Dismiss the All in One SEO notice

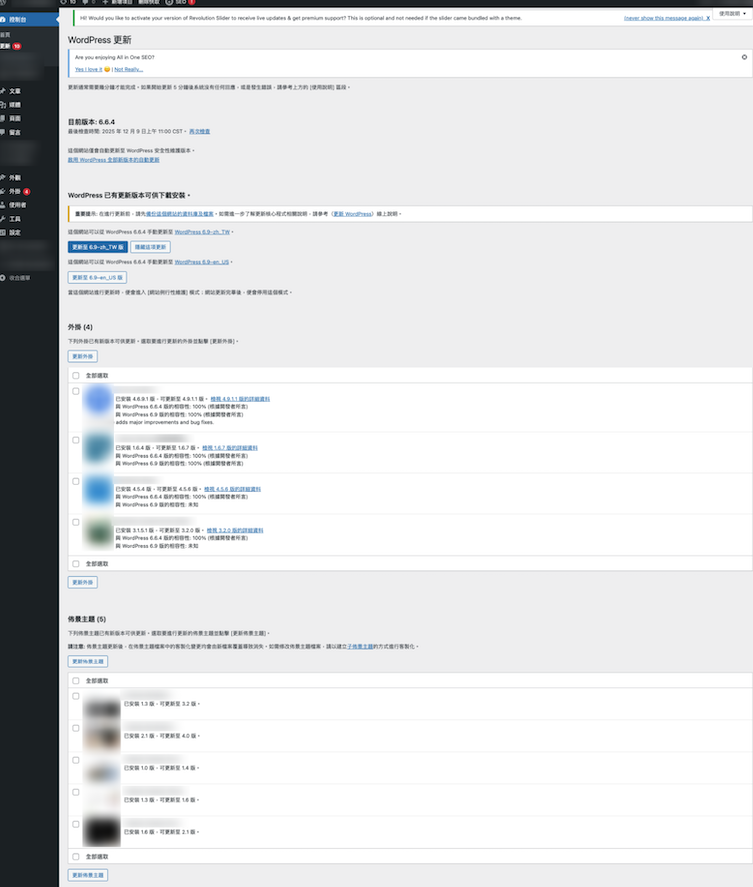click(x=744, y=57)
